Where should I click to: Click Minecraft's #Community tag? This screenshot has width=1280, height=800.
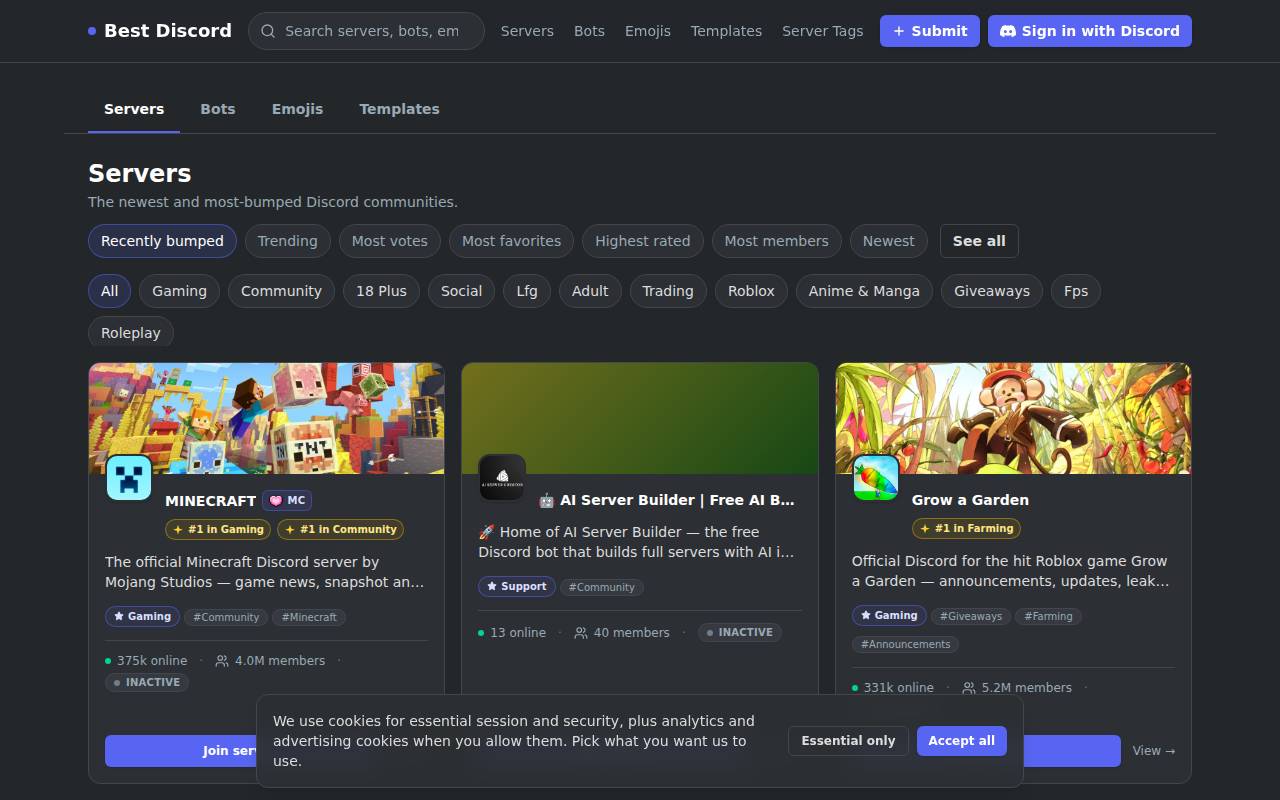pos(226,617)
